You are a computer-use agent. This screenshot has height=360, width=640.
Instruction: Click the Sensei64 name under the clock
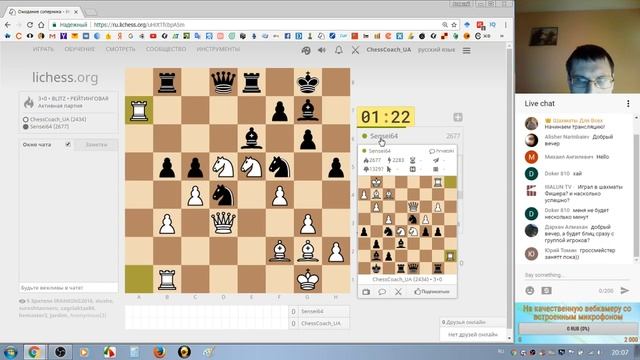coord(384,136)
